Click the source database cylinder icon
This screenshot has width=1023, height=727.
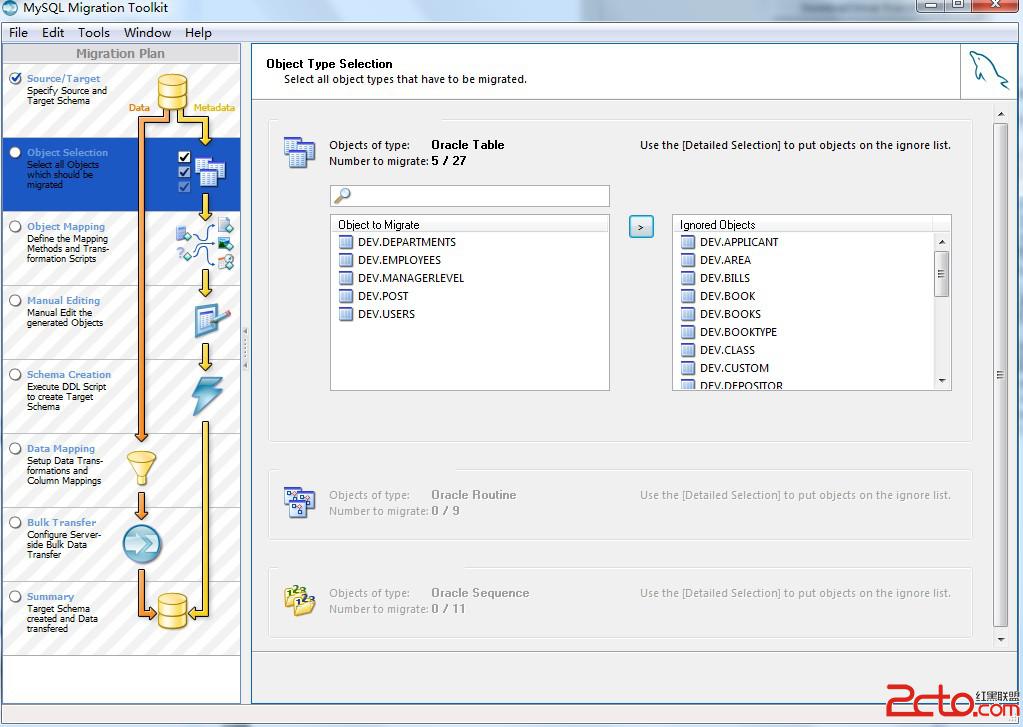coord(172,91)
